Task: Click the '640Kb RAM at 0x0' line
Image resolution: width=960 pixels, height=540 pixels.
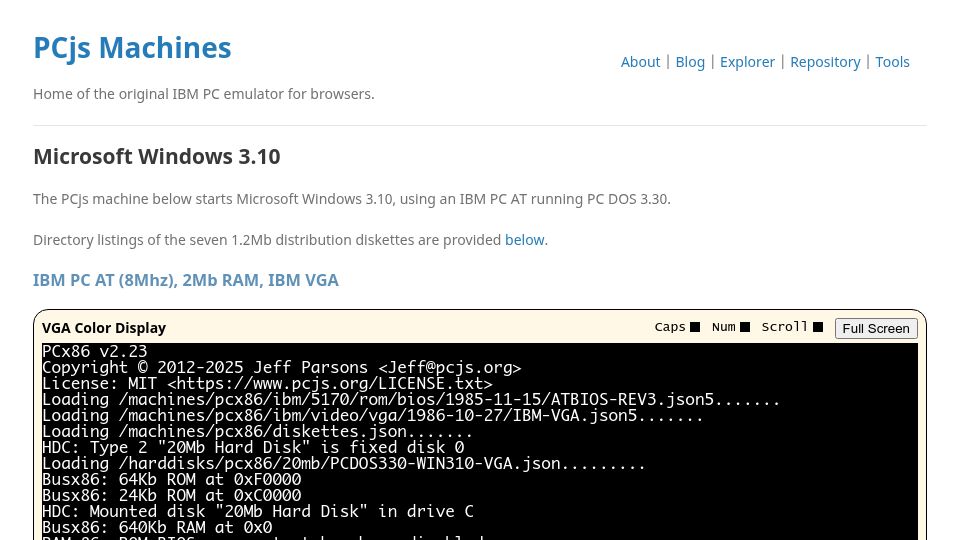Action: (x=157, y=527)
